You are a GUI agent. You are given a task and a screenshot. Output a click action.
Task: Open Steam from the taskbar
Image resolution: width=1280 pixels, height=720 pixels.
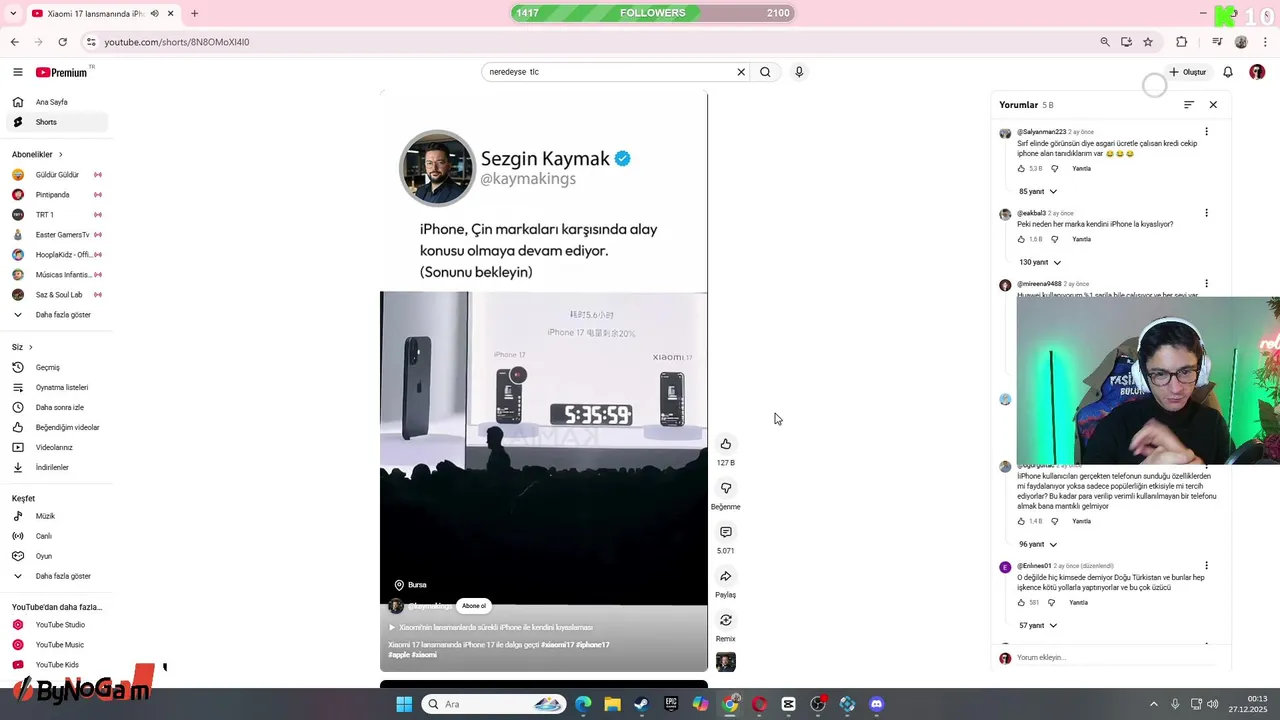pos(641,704)
